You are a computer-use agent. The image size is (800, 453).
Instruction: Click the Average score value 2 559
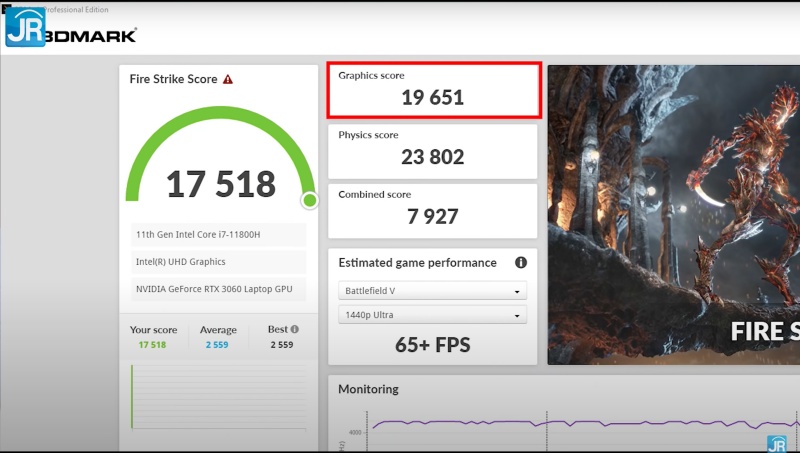218,344
